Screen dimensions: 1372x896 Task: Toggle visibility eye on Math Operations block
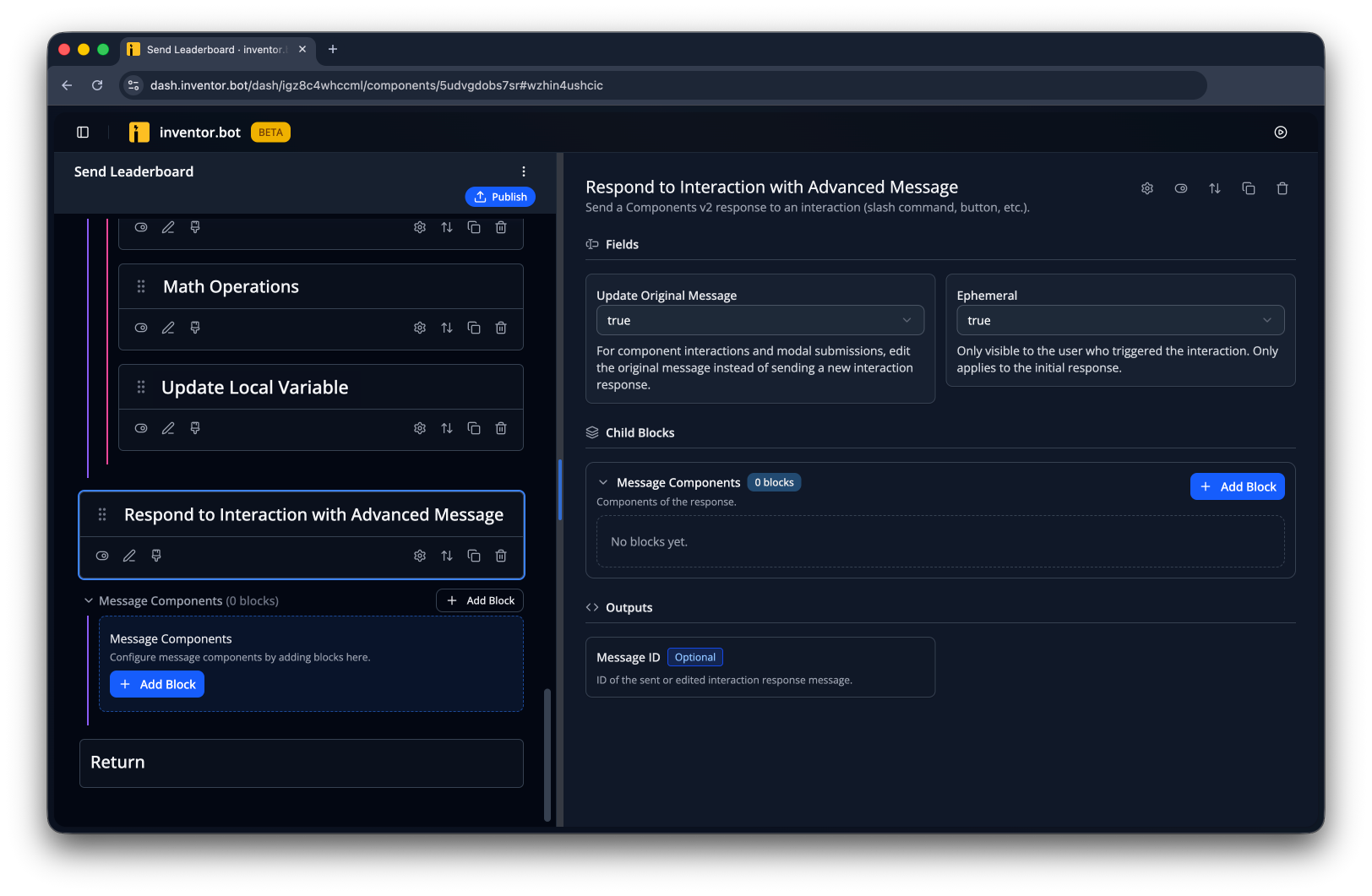(x=141, y=328)
